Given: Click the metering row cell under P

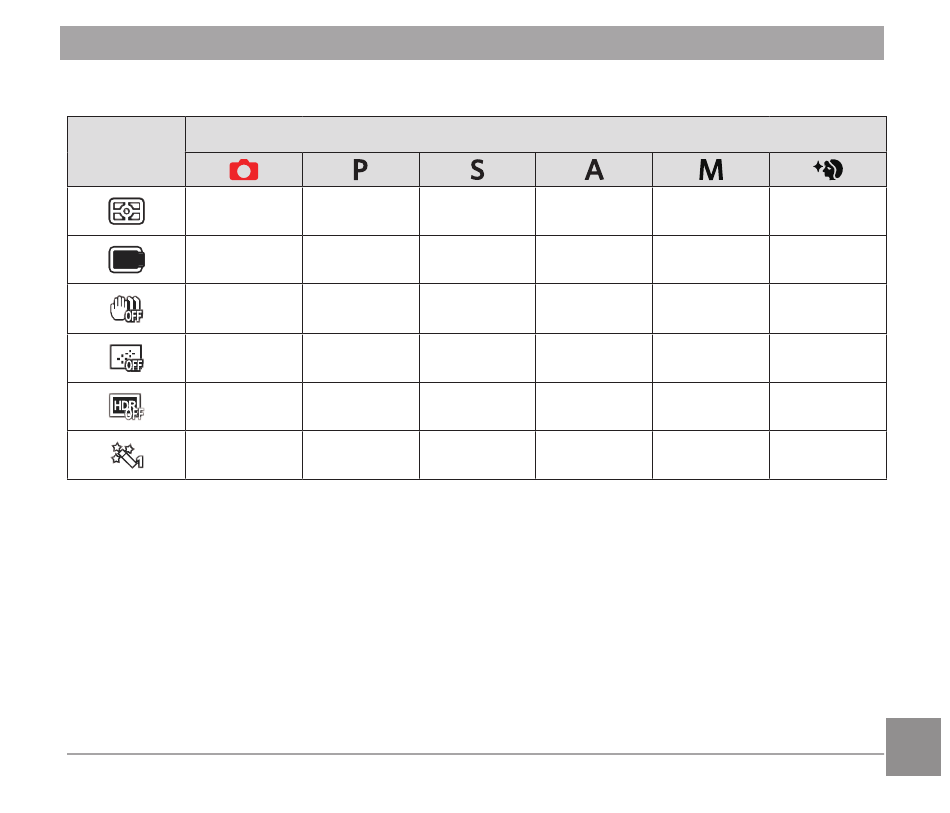Looking at the screenshot, I should pyautogui.click(x=360, y=211).
